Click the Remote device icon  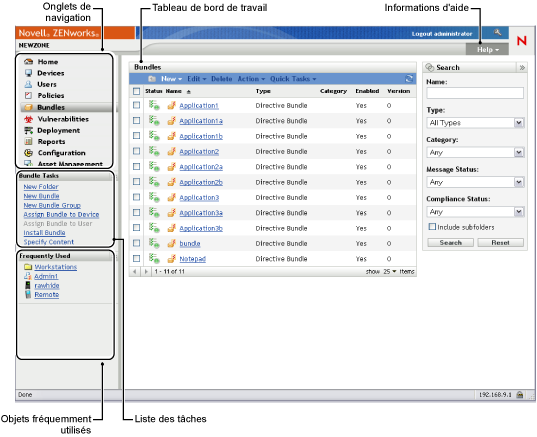[x=28, y=295]
